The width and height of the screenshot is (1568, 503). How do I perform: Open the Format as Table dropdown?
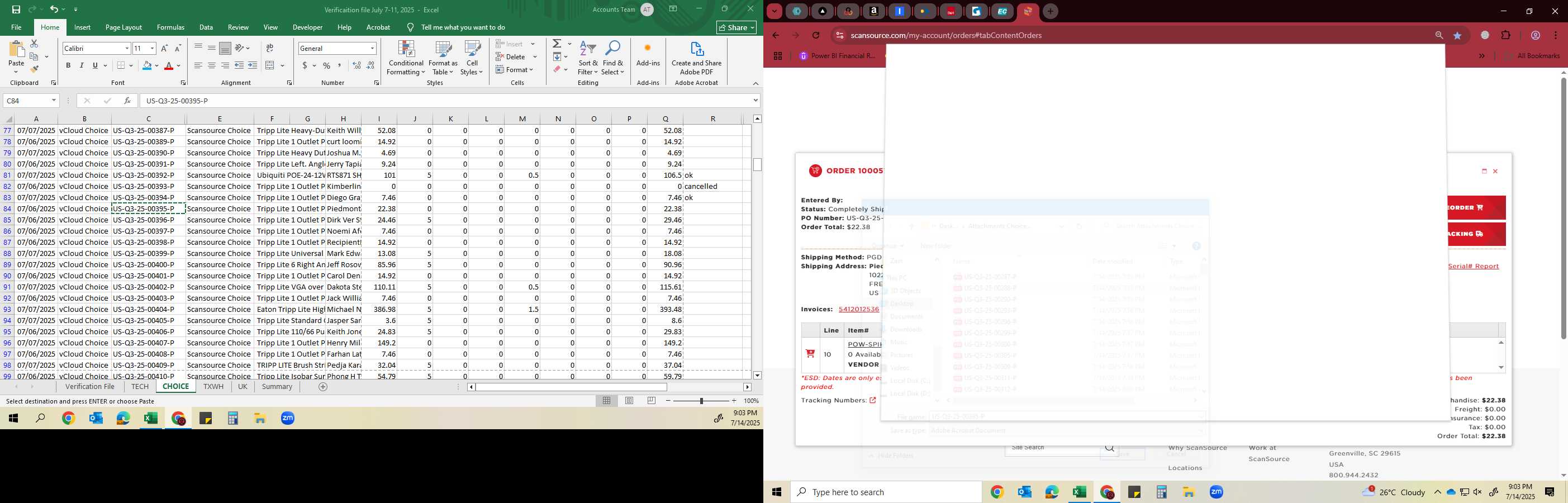tap(443, 59)
